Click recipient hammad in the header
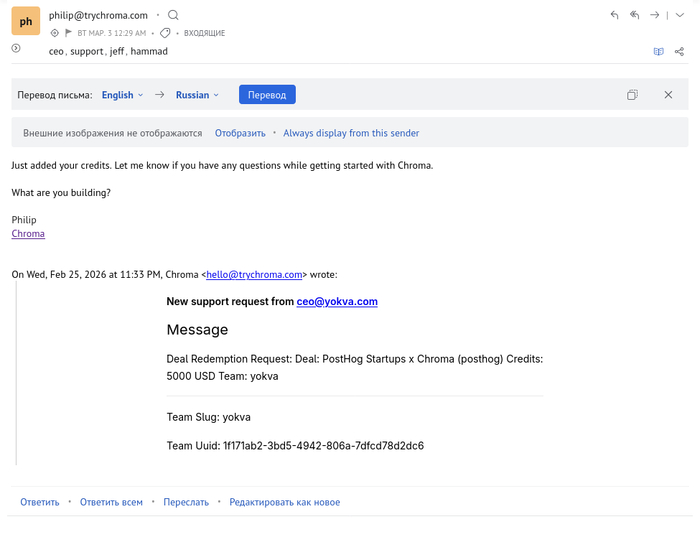 click(149, 51)
